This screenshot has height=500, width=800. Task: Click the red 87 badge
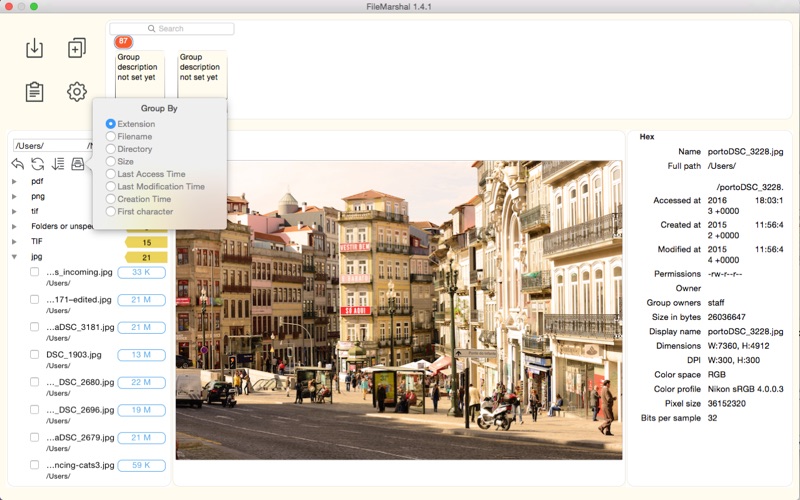click(x=123, y=41)
